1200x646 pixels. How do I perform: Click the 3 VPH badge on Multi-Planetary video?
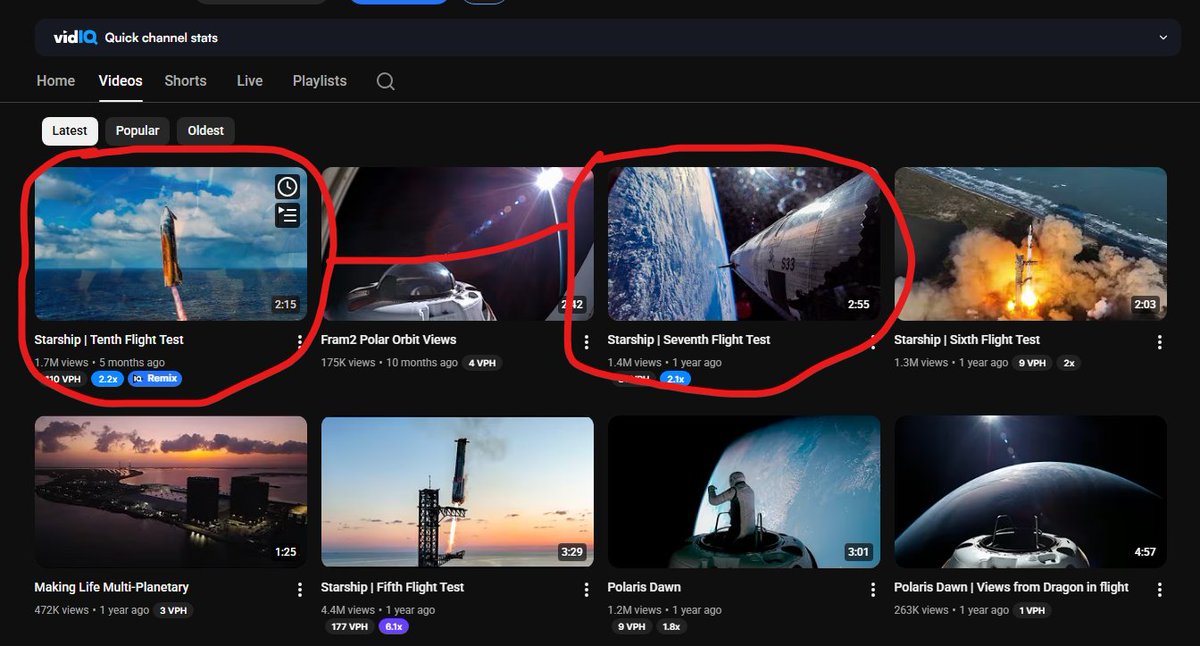tap(174, 610)
